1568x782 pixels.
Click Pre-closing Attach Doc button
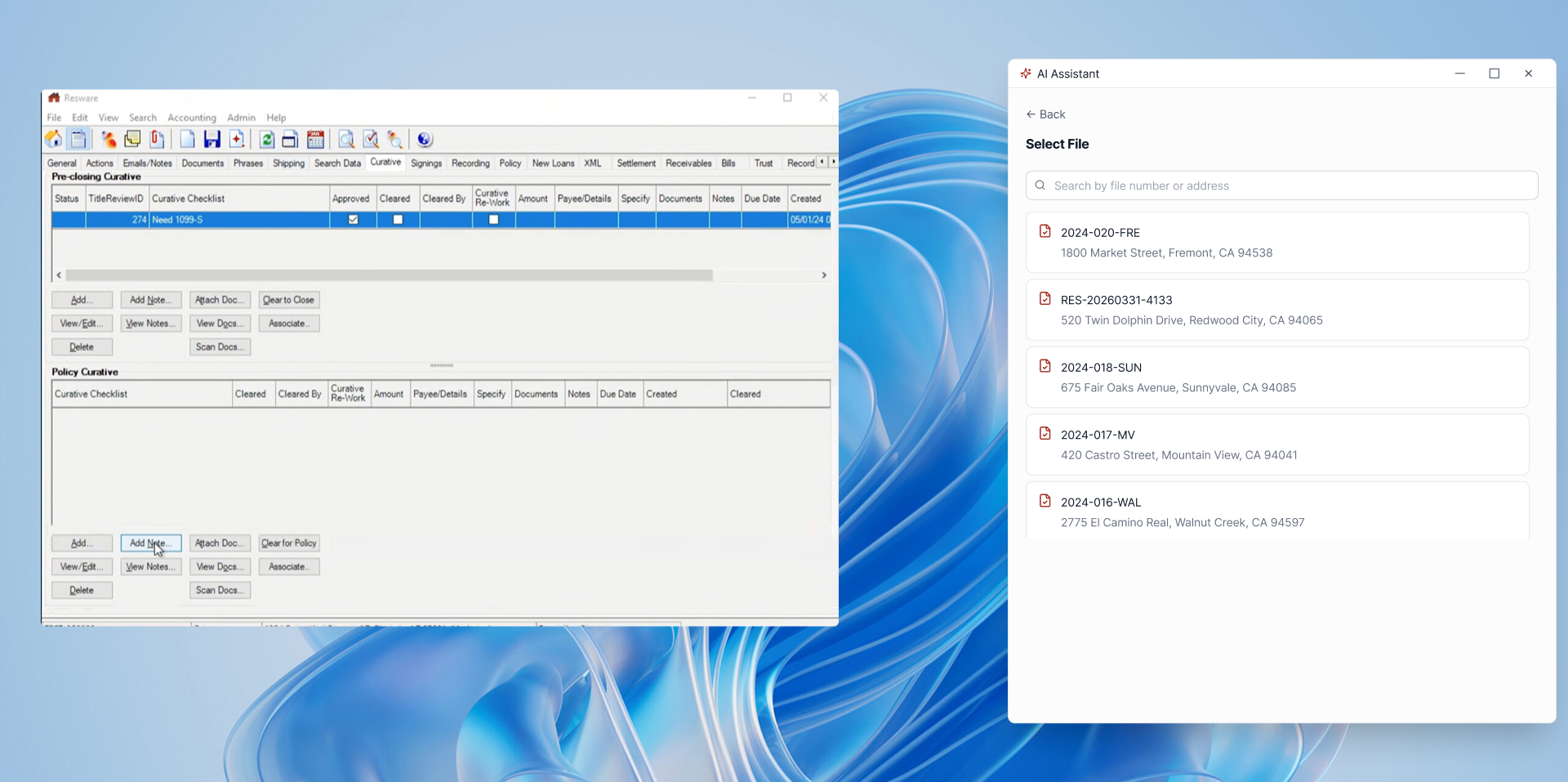click(x=220, y=300)
